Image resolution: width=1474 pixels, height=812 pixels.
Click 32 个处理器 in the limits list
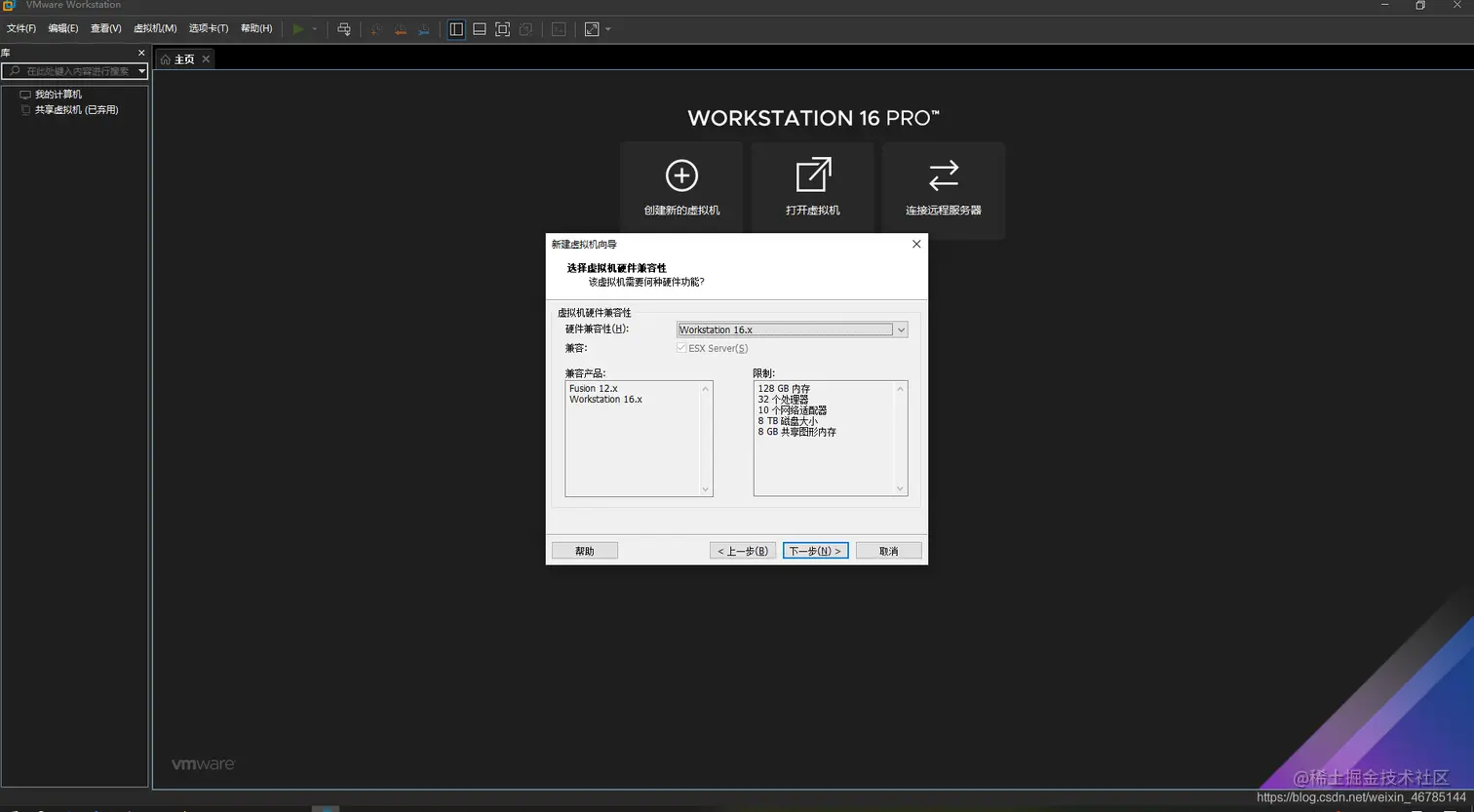[x=783, y=400]
